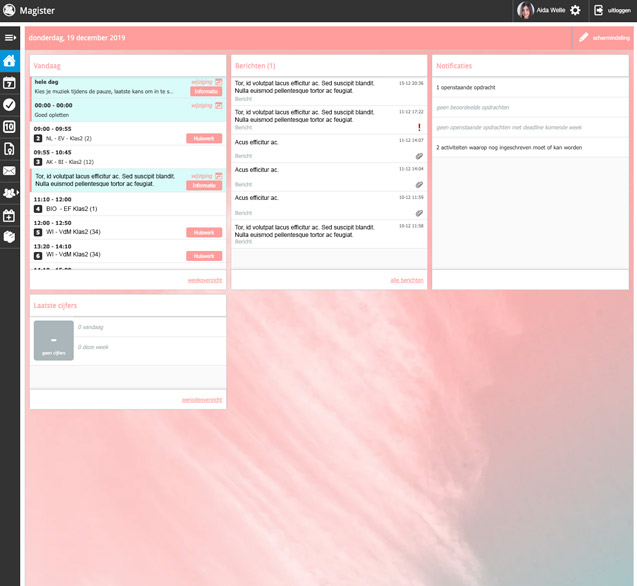The image size is (637, 586).
Task: Click Aida Welle's profile avatar
Action: pos(525,10)
